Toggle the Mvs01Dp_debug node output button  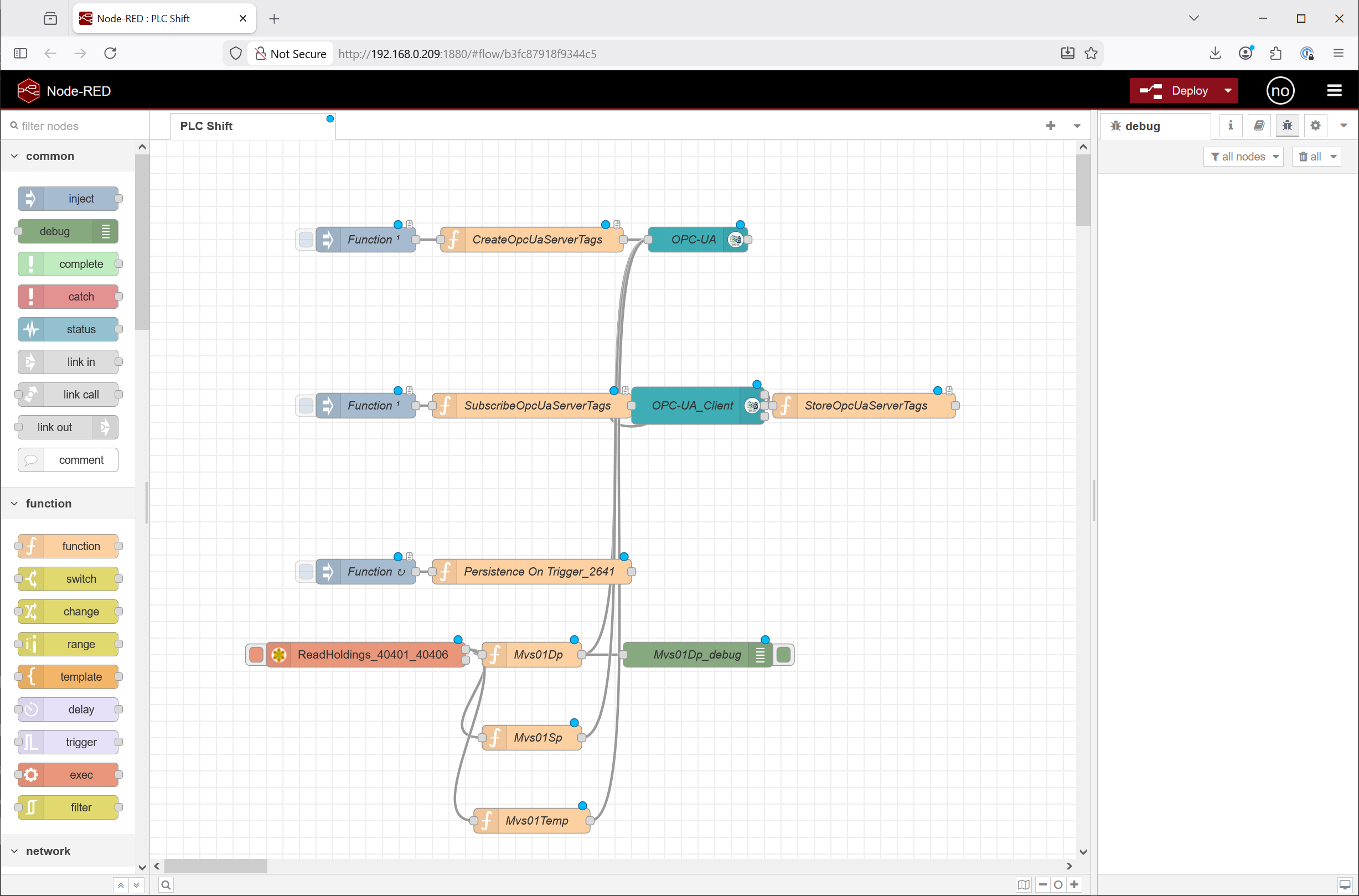point(783,655)
